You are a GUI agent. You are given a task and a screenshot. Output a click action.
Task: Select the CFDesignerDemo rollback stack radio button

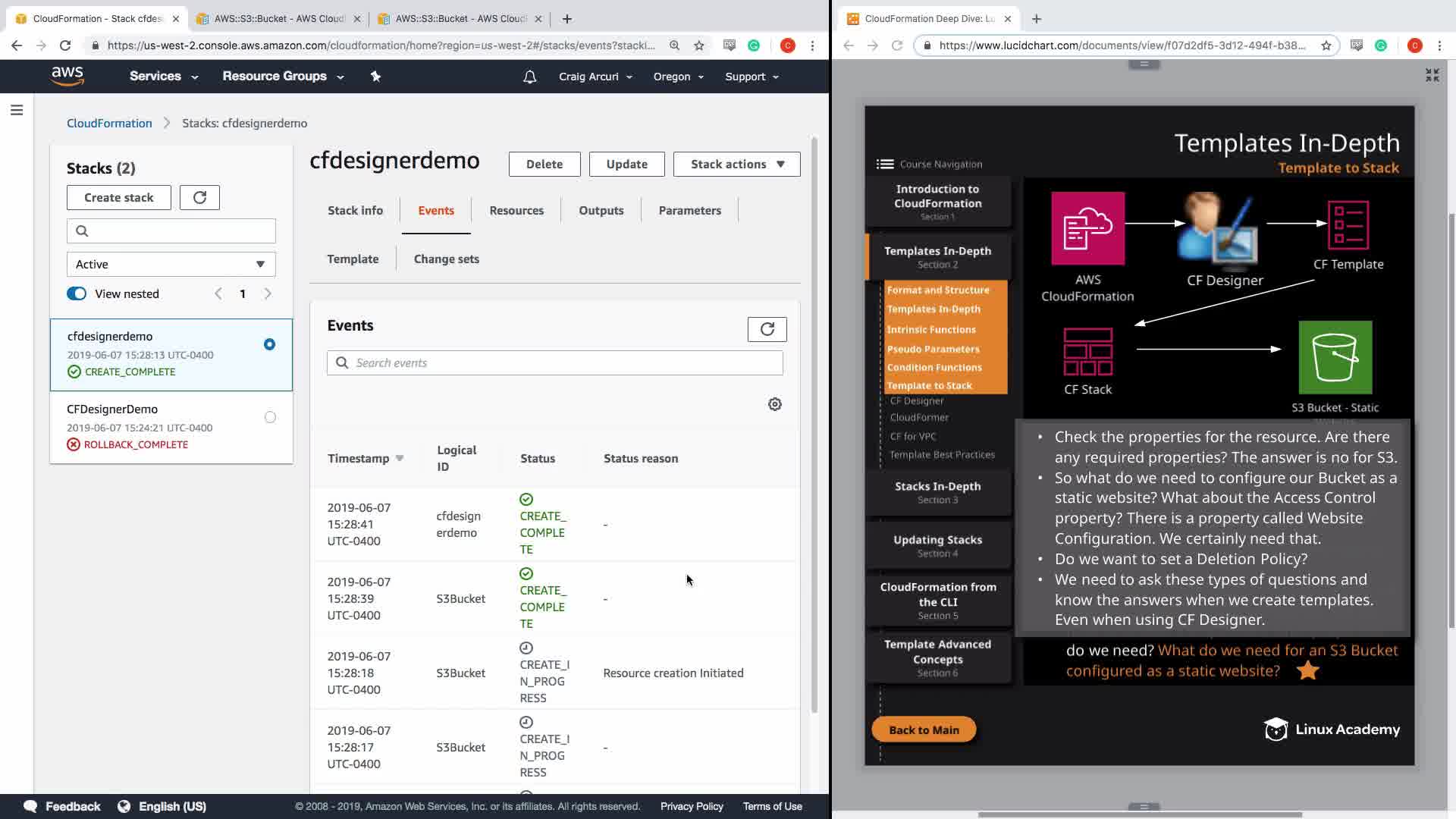[x=270, y=418]
